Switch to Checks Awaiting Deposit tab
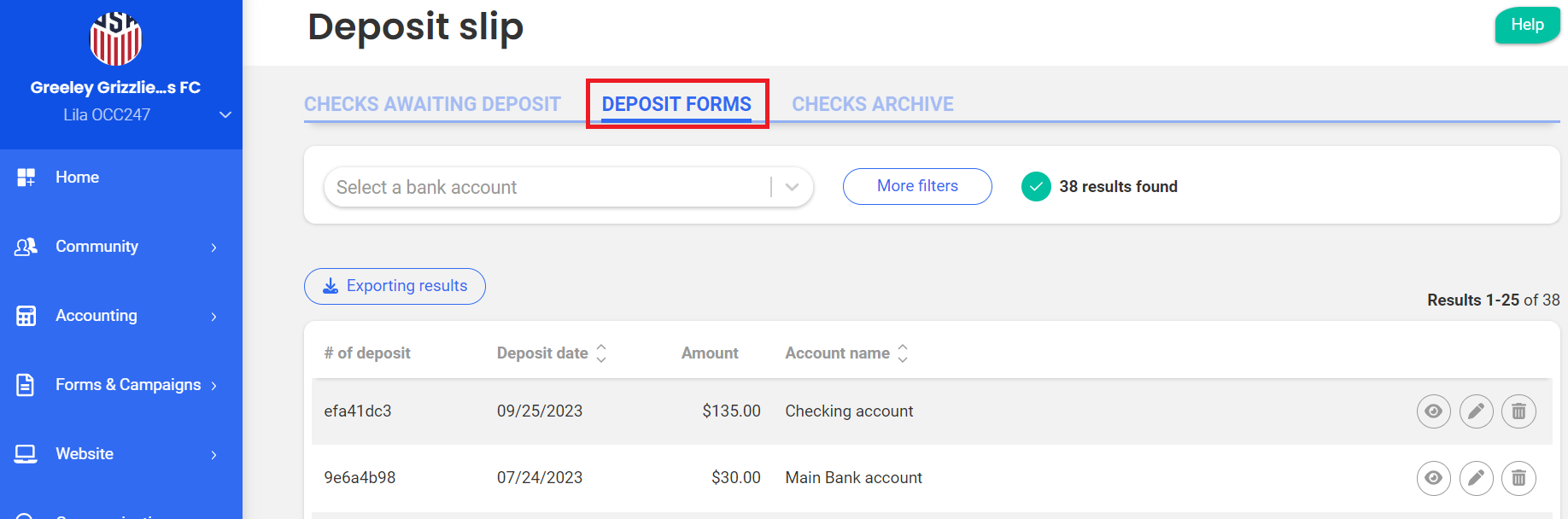This screenshot has height=519, width=1568. [432, 104]
